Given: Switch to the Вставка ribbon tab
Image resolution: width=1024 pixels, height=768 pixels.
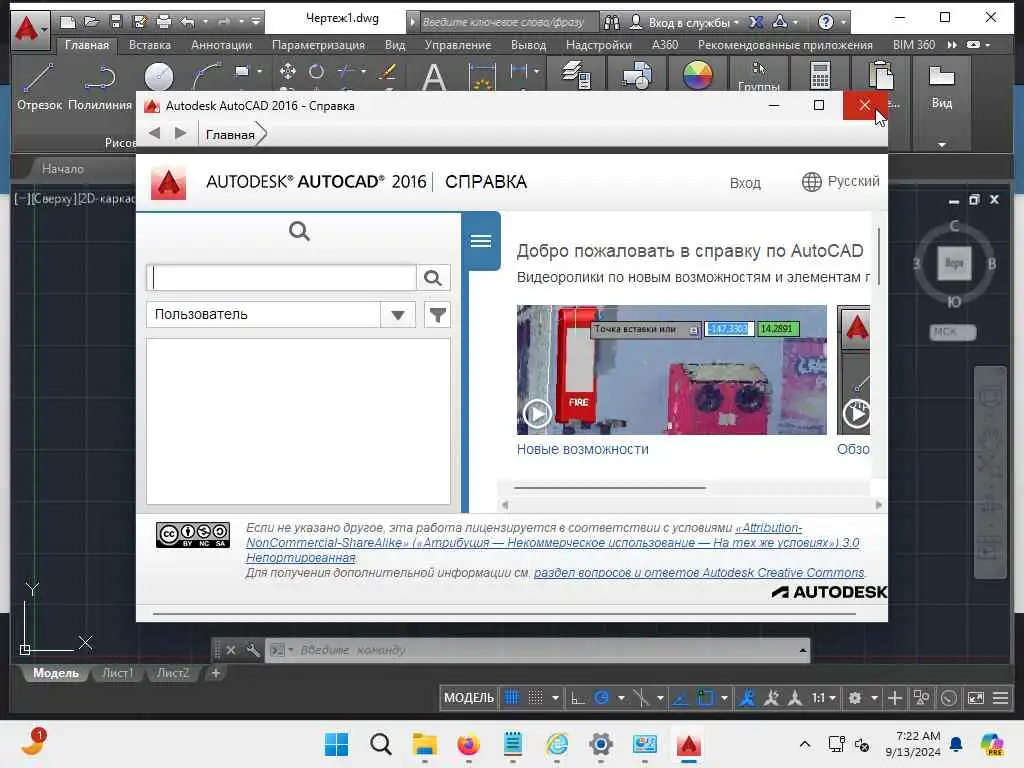Looking at the screenshot, I should pyautogui.click(x=150, y=45).
